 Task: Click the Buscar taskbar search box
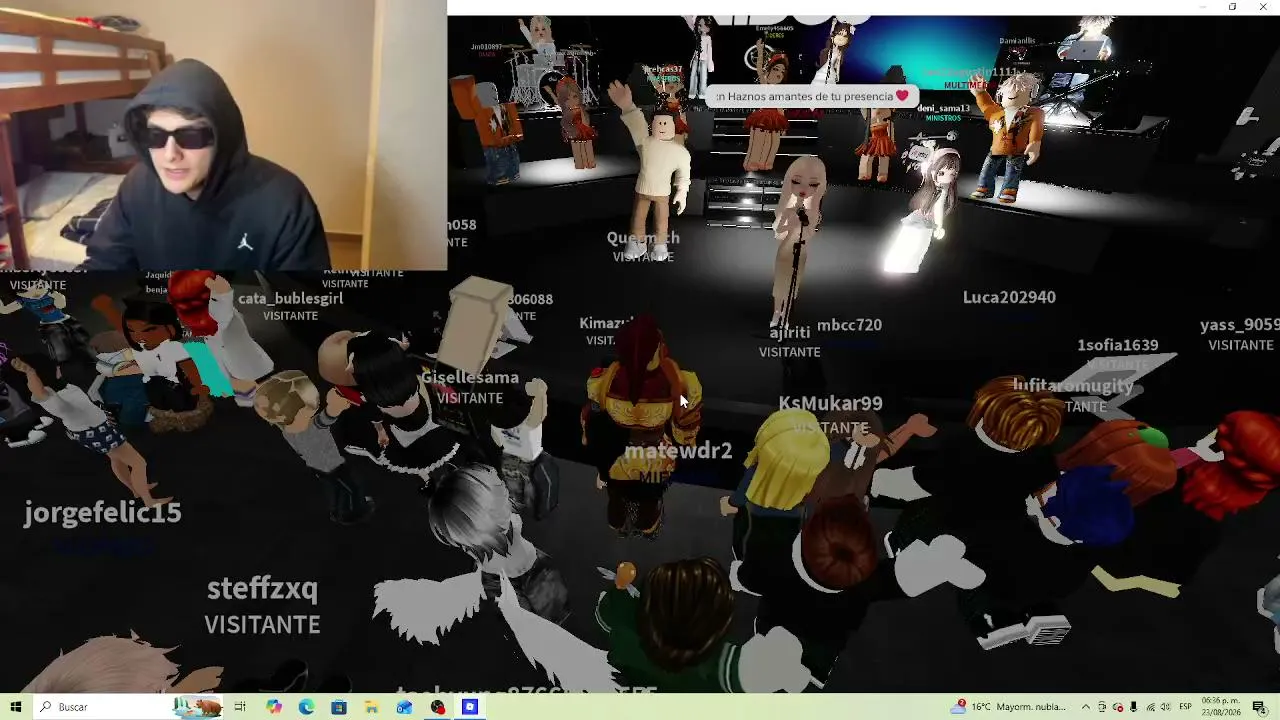point(128,707)
